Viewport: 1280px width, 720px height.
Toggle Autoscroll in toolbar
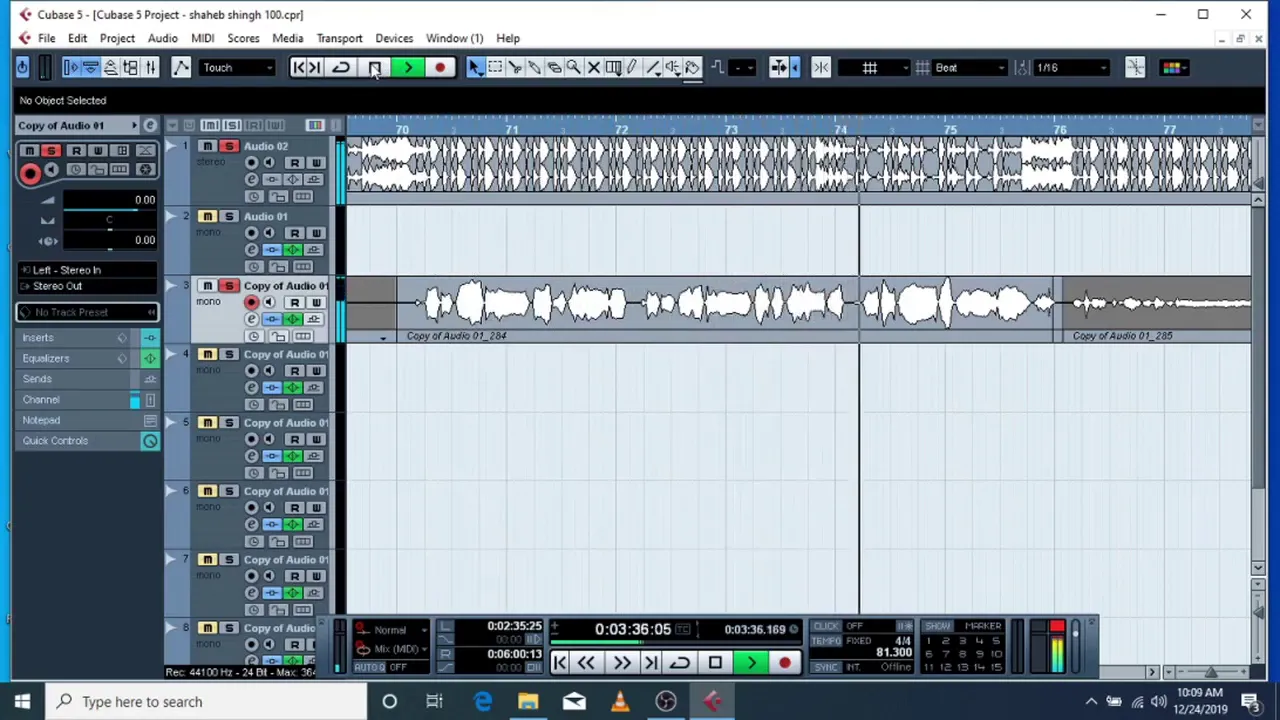coord(779,67)
